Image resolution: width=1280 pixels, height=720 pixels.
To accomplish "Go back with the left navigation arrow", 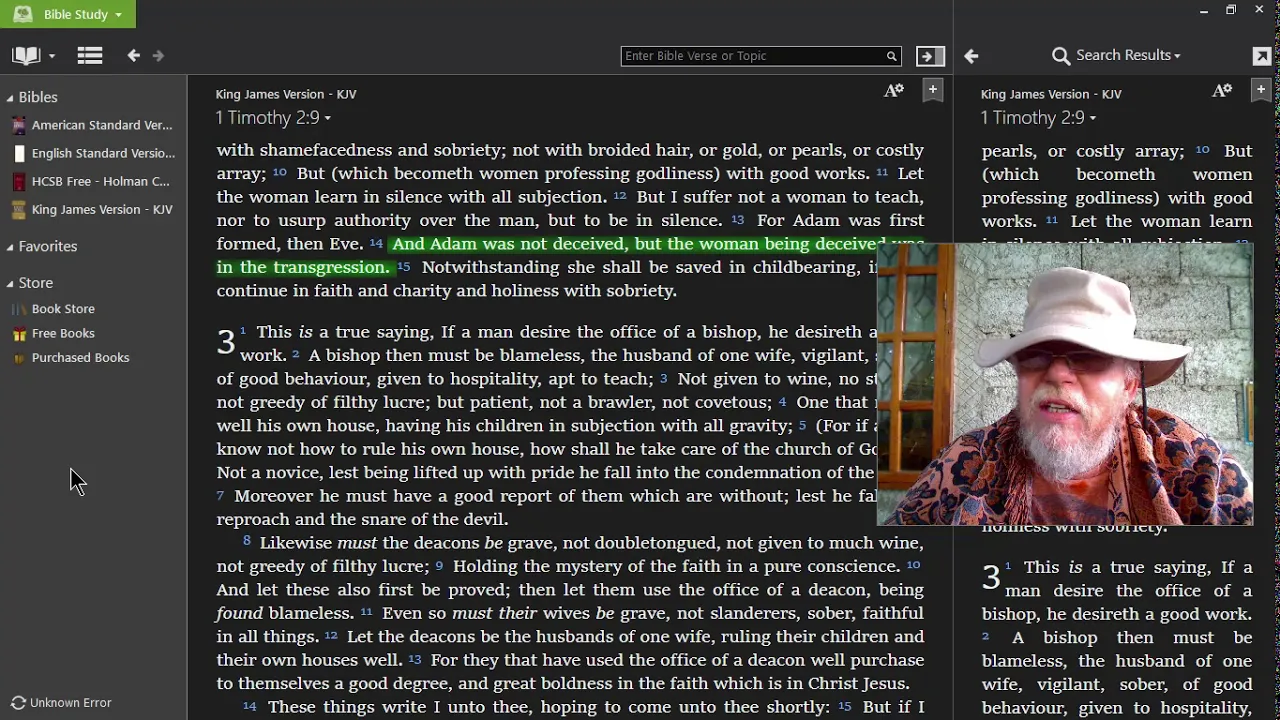I will tap(133, 56).
